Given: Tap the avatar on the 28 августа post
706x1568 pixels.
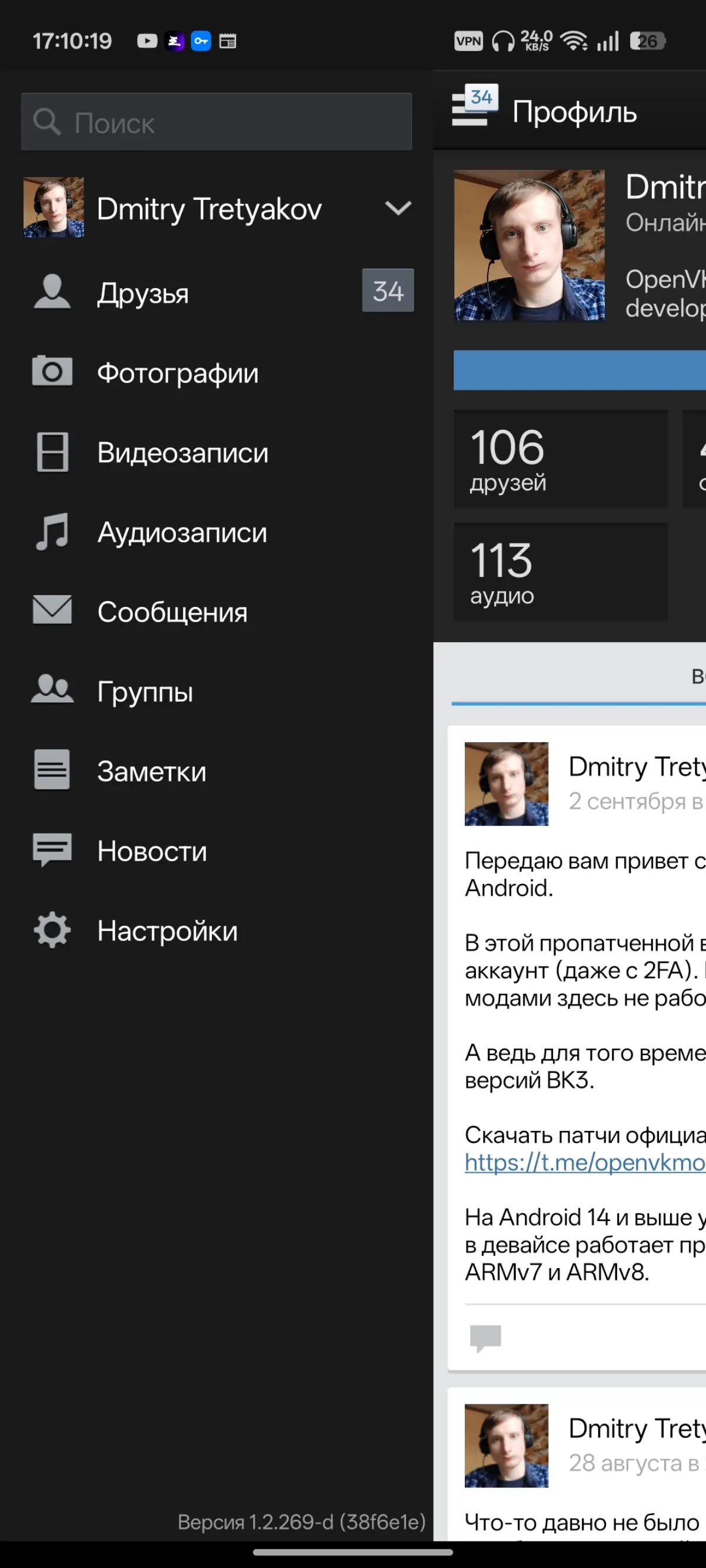Looking at the screenshot, I should 506,1446.
